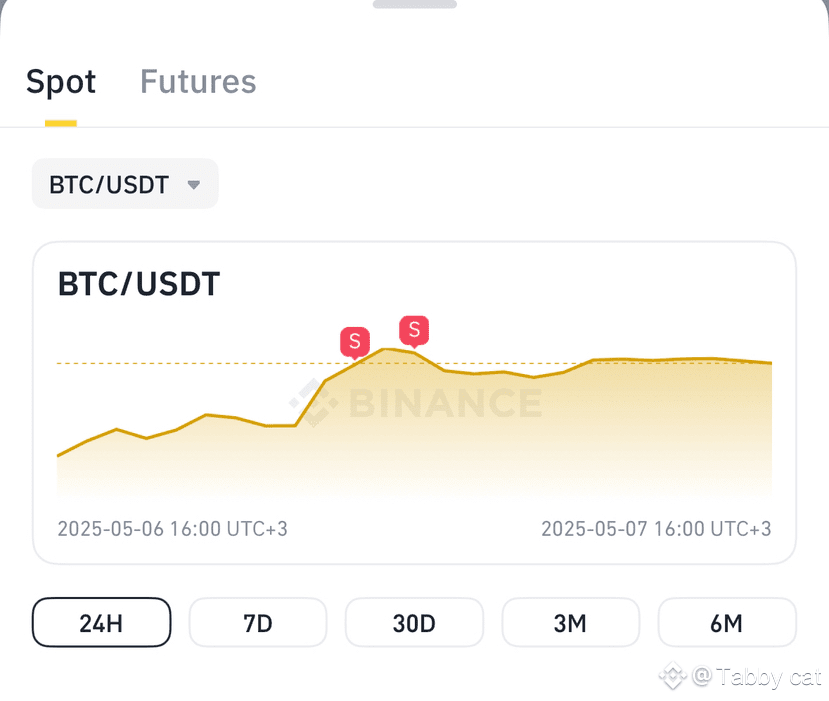Screen dimensions: 829x701
Task: Click the second red S sell marker
Action: coord(414,331)
